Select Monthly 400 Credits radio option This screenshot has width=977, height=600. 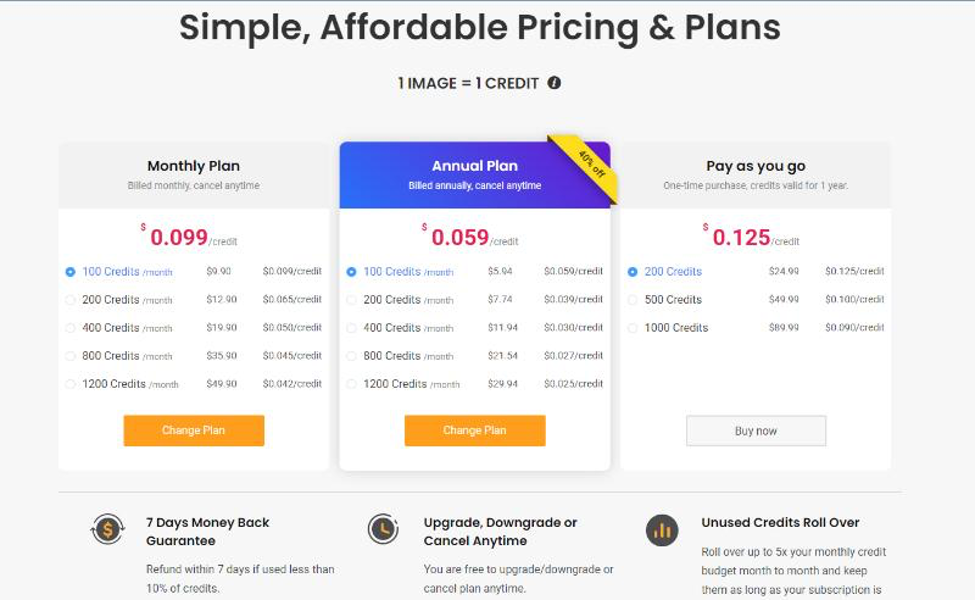click(70, 328)
